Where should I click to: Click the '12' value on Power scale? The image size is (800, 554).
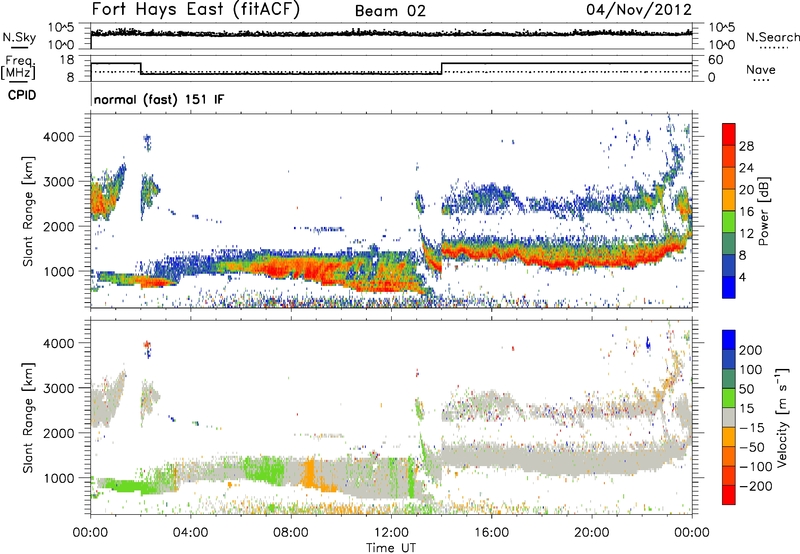tap(746, 234)
